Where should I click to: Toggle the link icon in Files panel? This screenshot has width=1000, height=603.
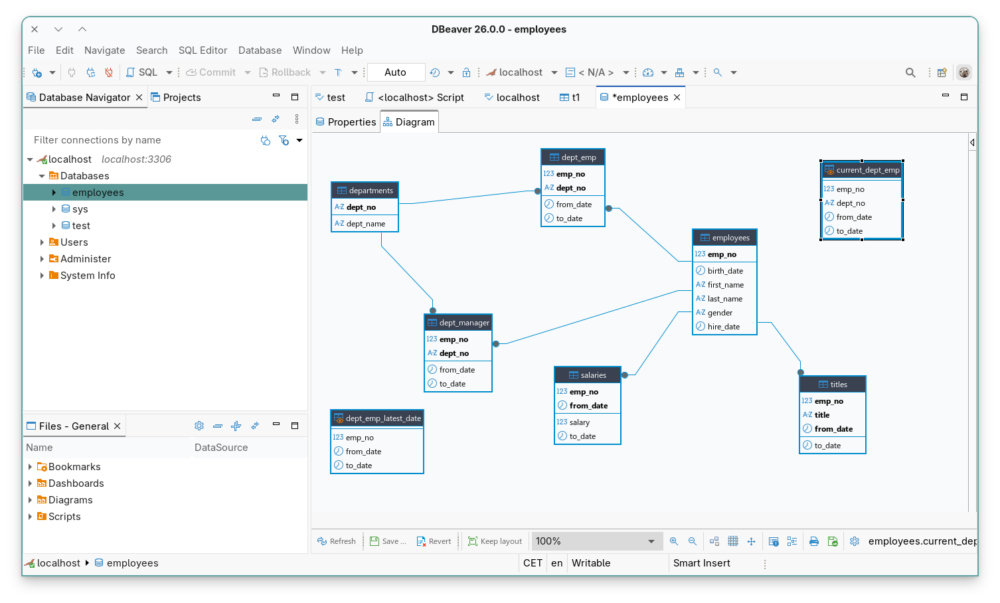pyautogui.click(x=254, y=426)
